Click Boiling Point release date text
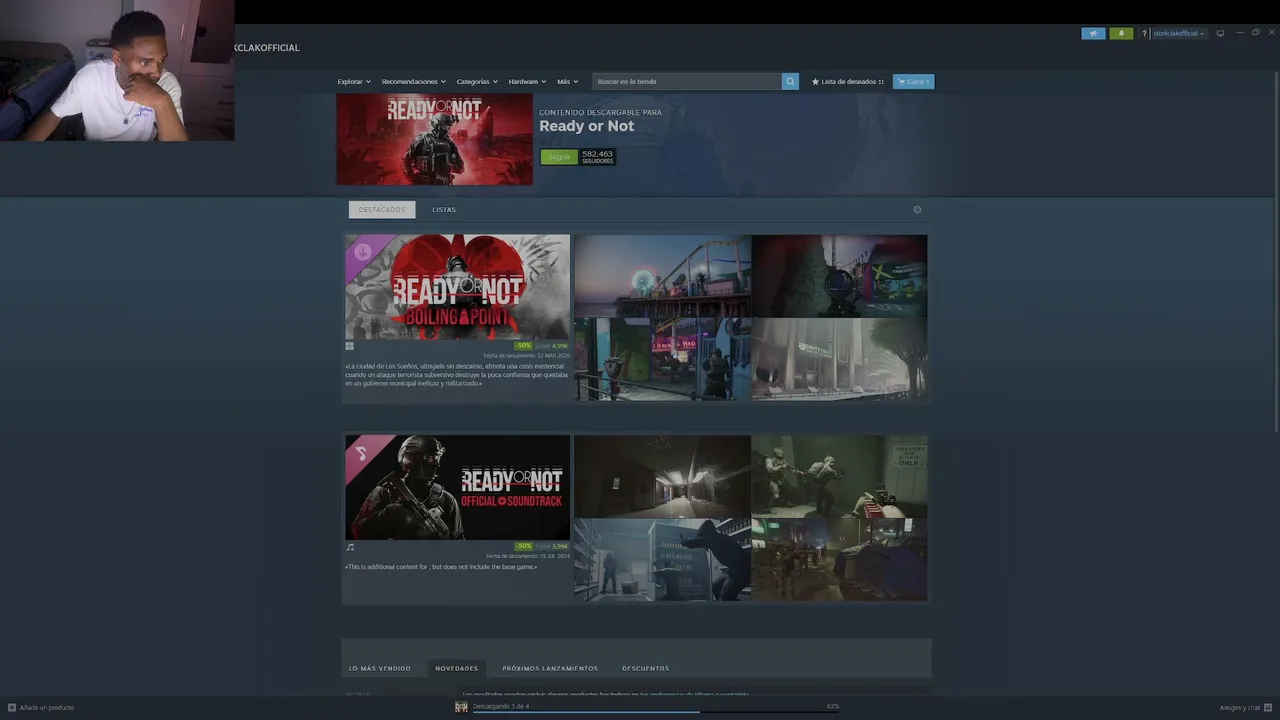 [x=527, y=356]
